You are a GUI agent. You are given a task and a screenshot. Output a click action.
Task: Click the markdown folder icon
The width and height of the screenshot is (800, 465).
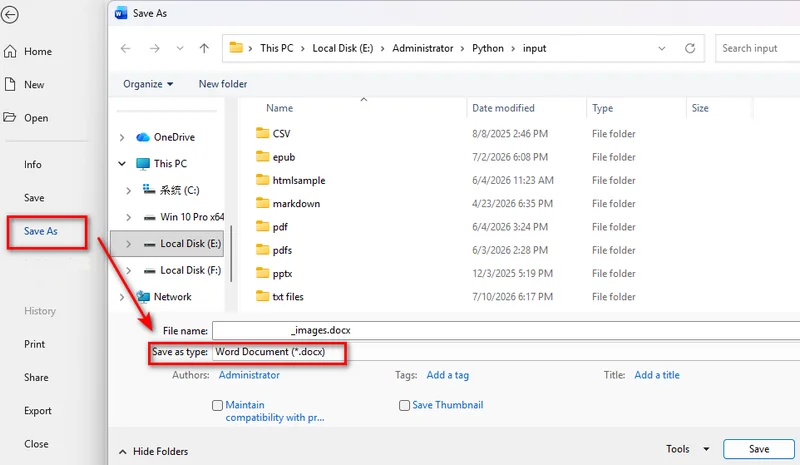click(262, 203)
